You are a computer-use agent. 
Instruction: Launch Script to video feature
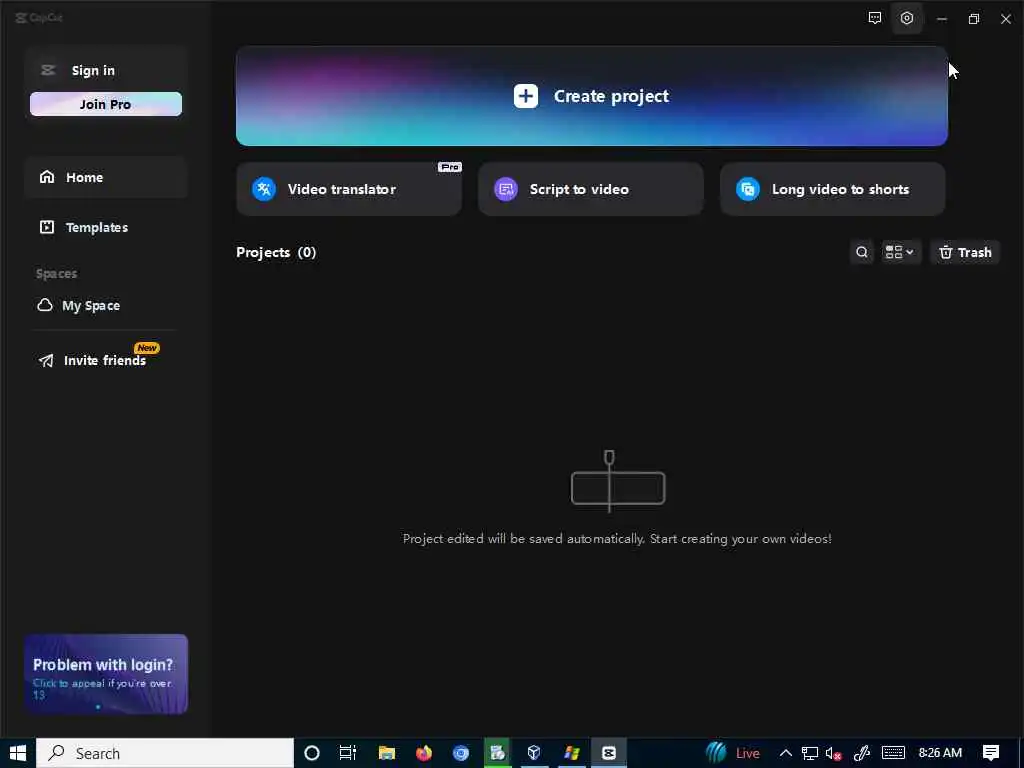(590, 189)
